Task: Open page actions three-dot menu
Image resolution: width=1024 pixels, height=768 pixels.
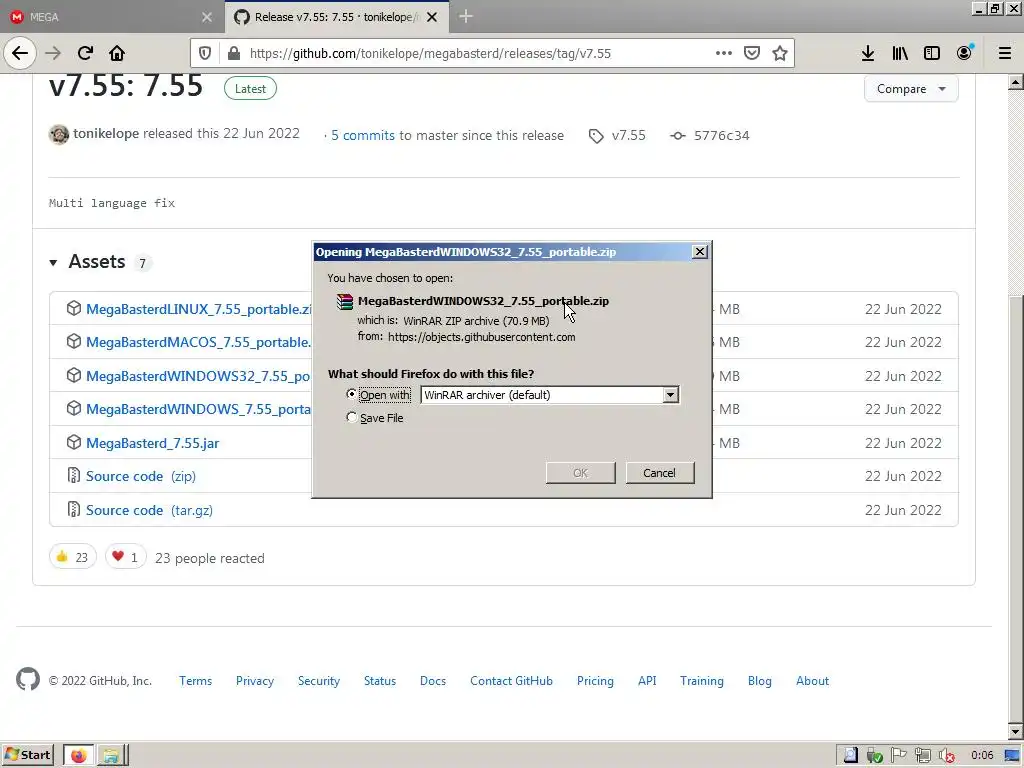Action: point(724,53)
